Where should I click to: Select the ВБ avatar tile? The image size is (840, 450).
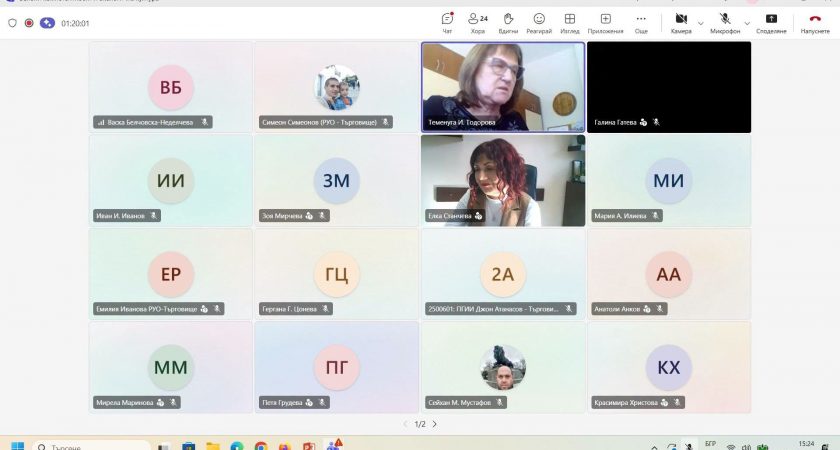coord(171,87)
